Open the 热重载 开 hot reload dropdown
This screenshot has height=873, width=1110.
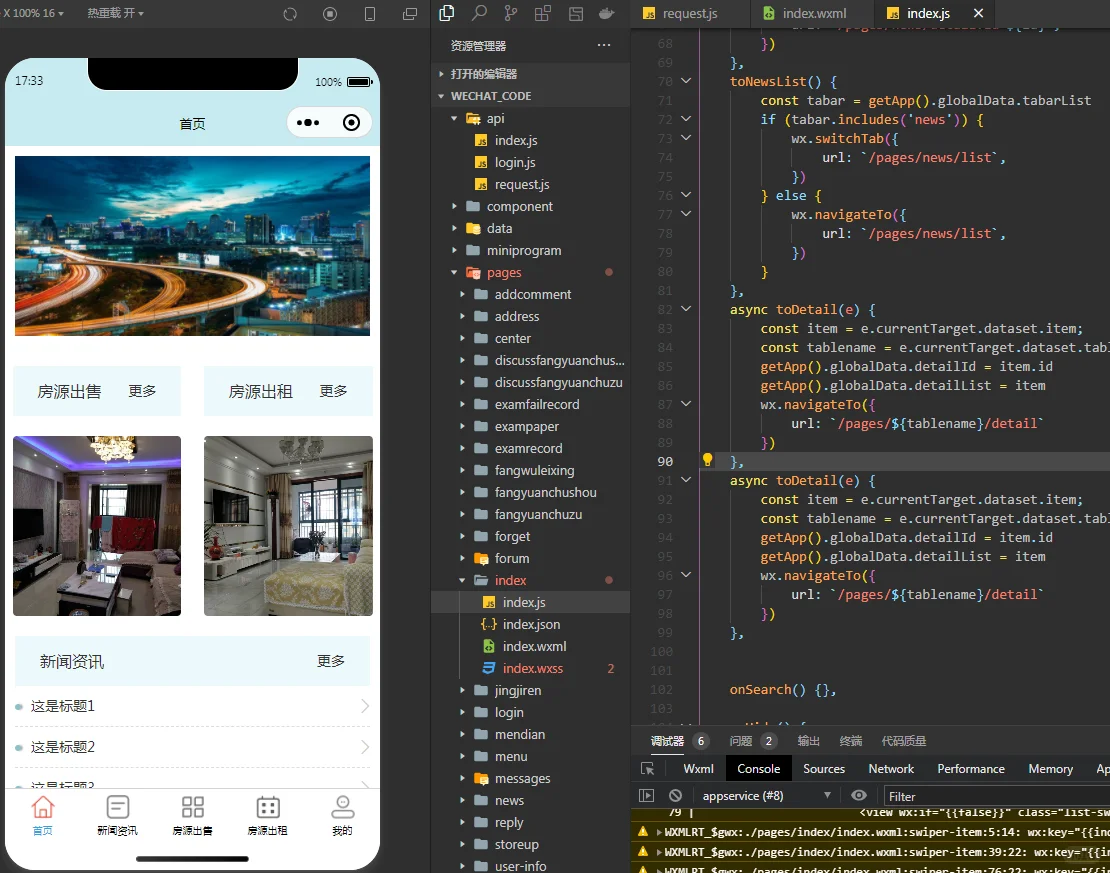tap(115, 13)
